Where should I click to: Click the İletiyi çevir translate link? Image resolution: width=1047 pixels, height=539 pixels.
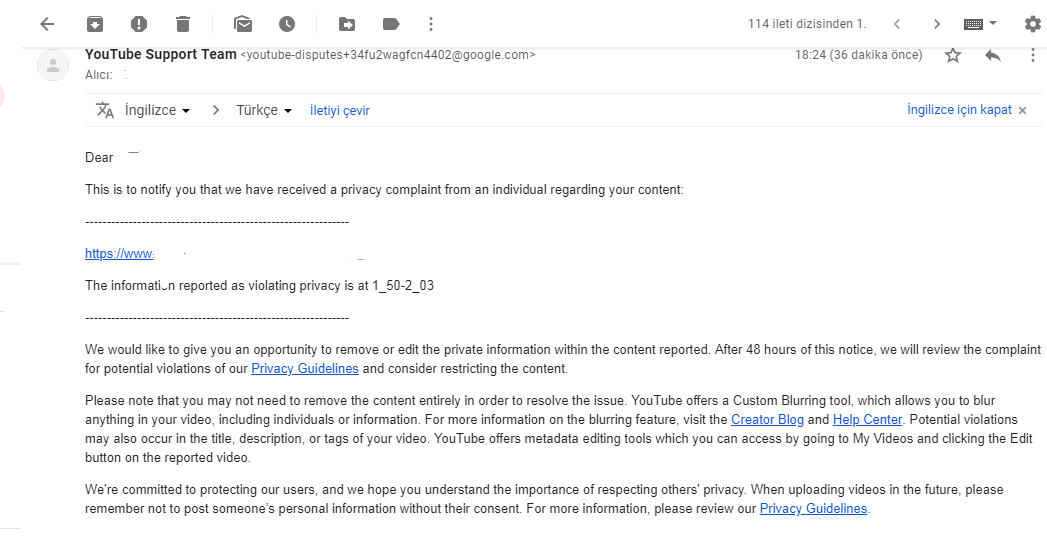pyautogui.click(x=339, y=111)
